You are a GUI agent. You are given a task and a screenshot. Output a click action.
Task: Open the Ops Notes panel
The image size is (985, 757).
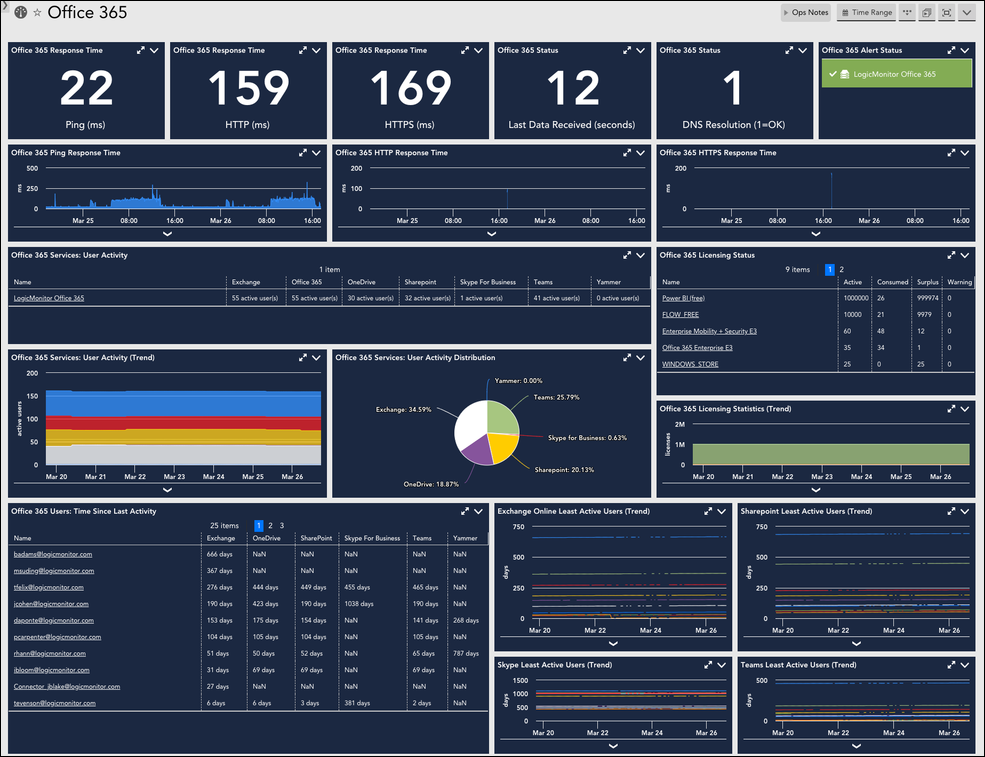point(806,13)
